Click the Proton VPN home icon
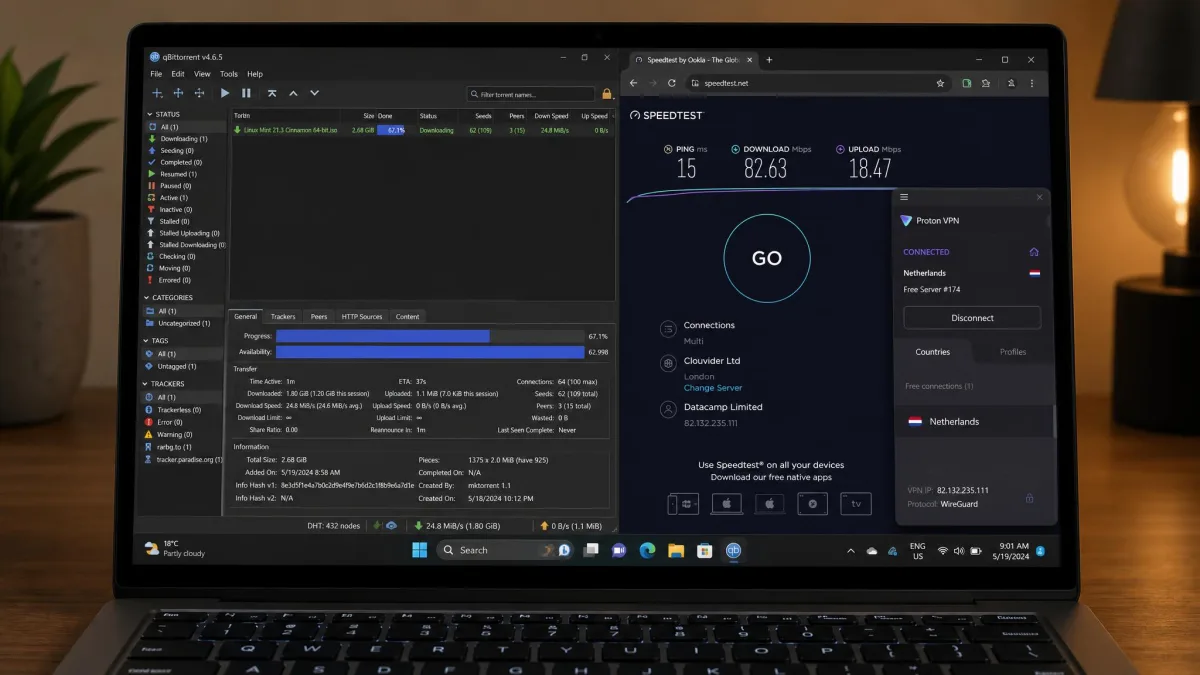Image resolution: width=1200 pixels, height=675 pixels. [1034, 252]
